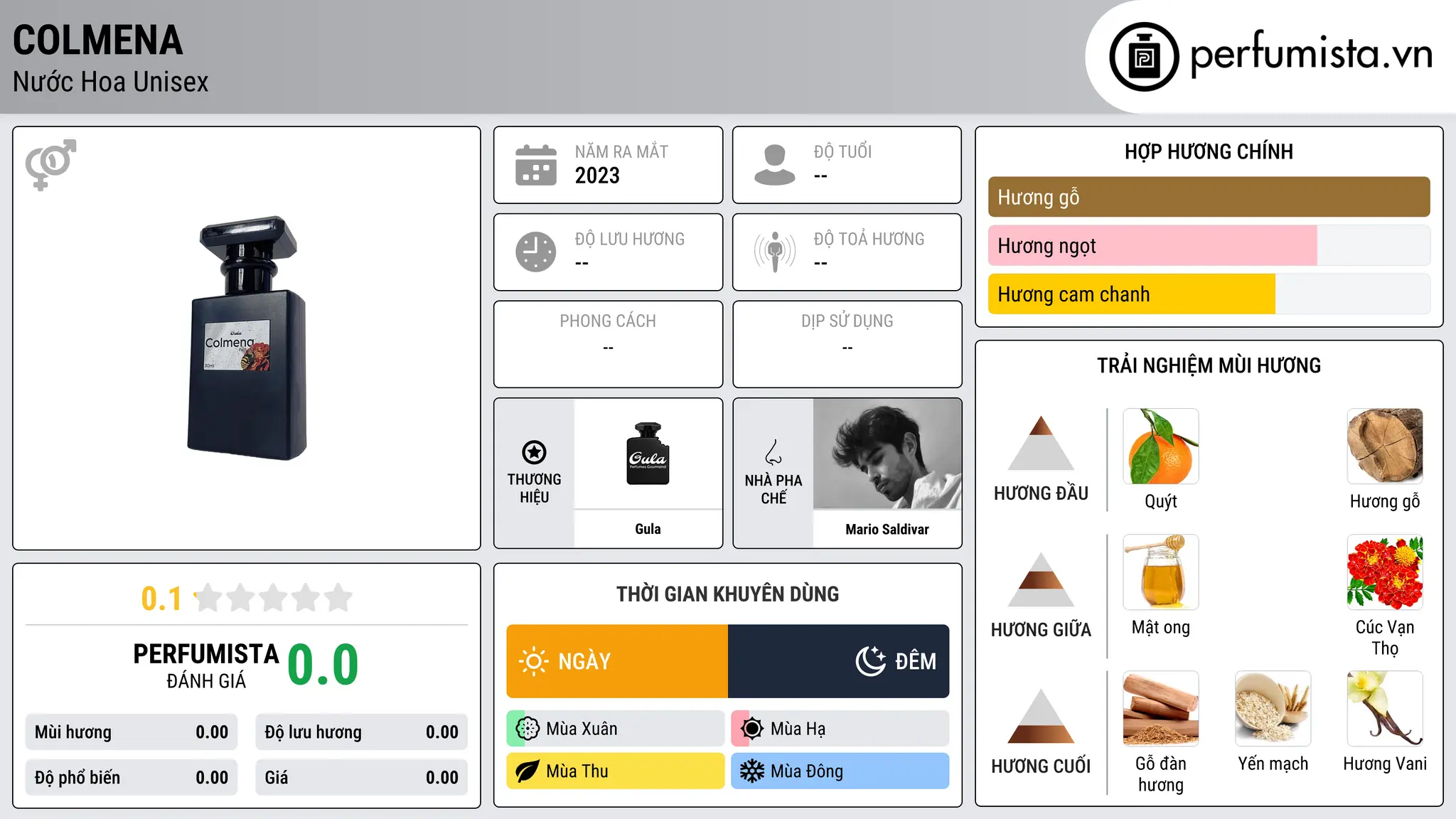Click the sun icon for Mùa Hạ
Viewport: 1456px width, 819px height.
(x=752, y=729)
